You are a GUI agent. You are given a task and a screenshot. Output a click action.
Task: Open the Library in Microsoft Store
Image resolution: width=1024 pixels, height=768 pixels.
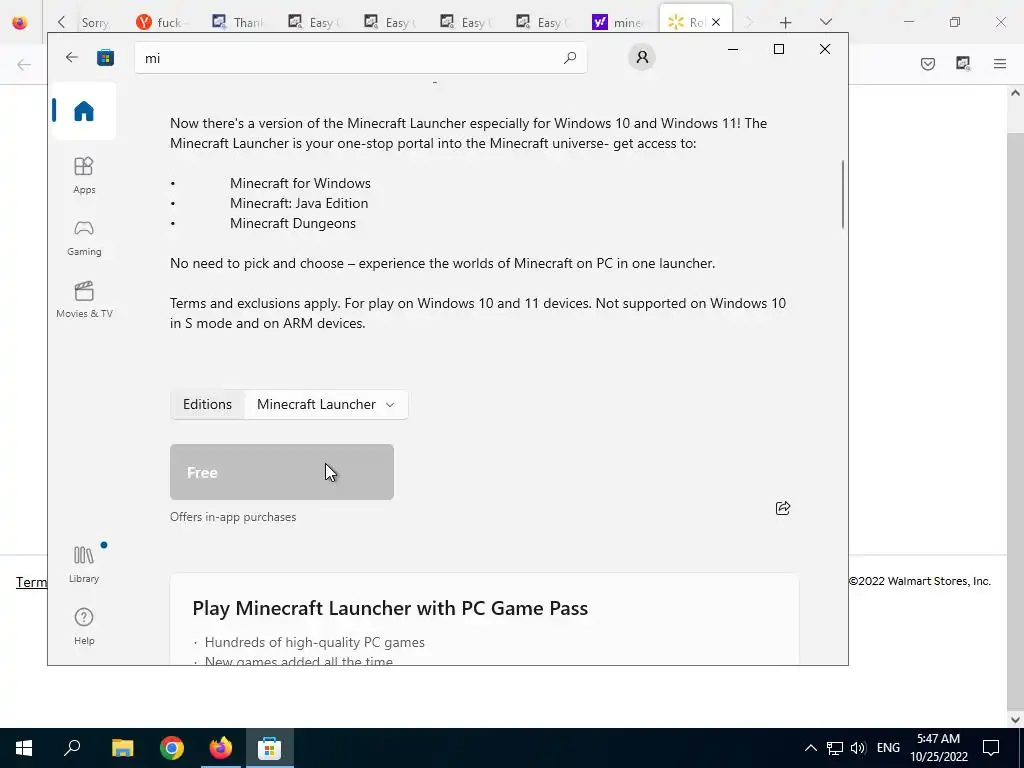click(x=84, y=565)
